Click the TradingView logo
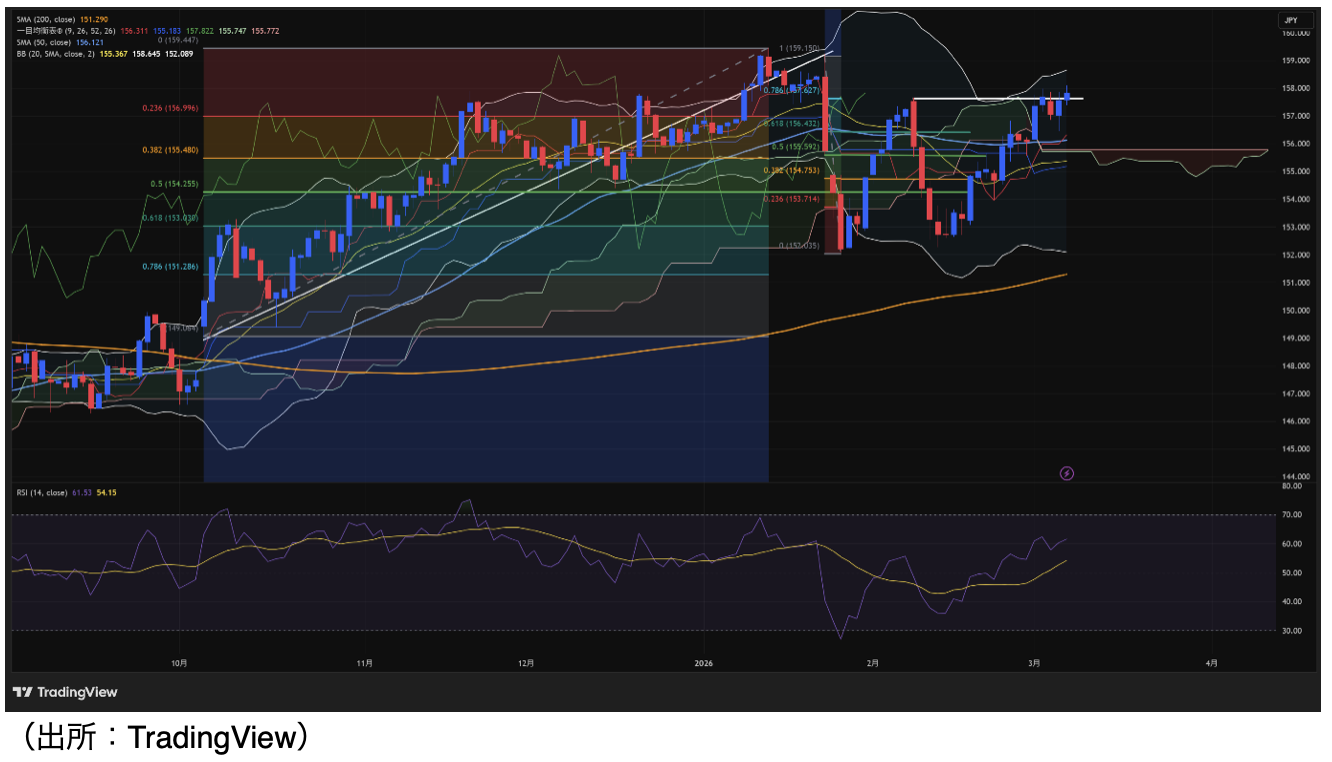 (65, 692)
